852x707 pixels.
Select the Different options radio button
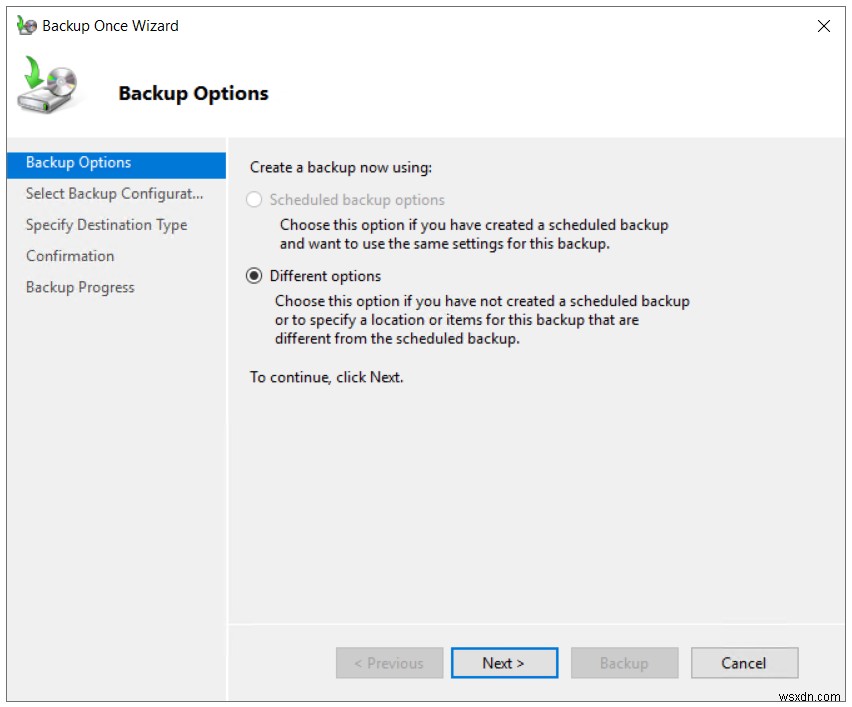coord(255,276)
